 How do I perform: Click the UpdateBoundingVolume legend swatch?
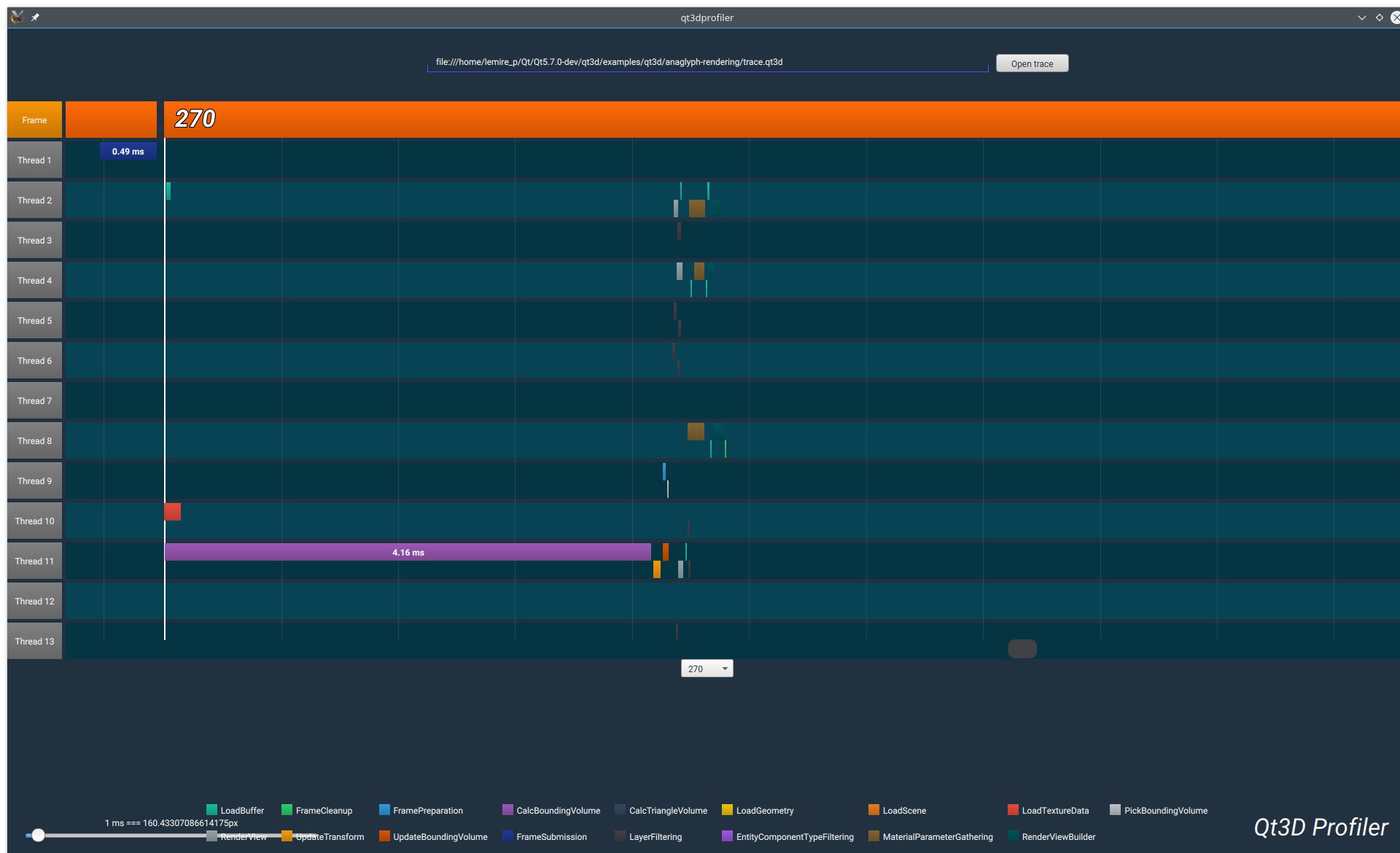384,836
